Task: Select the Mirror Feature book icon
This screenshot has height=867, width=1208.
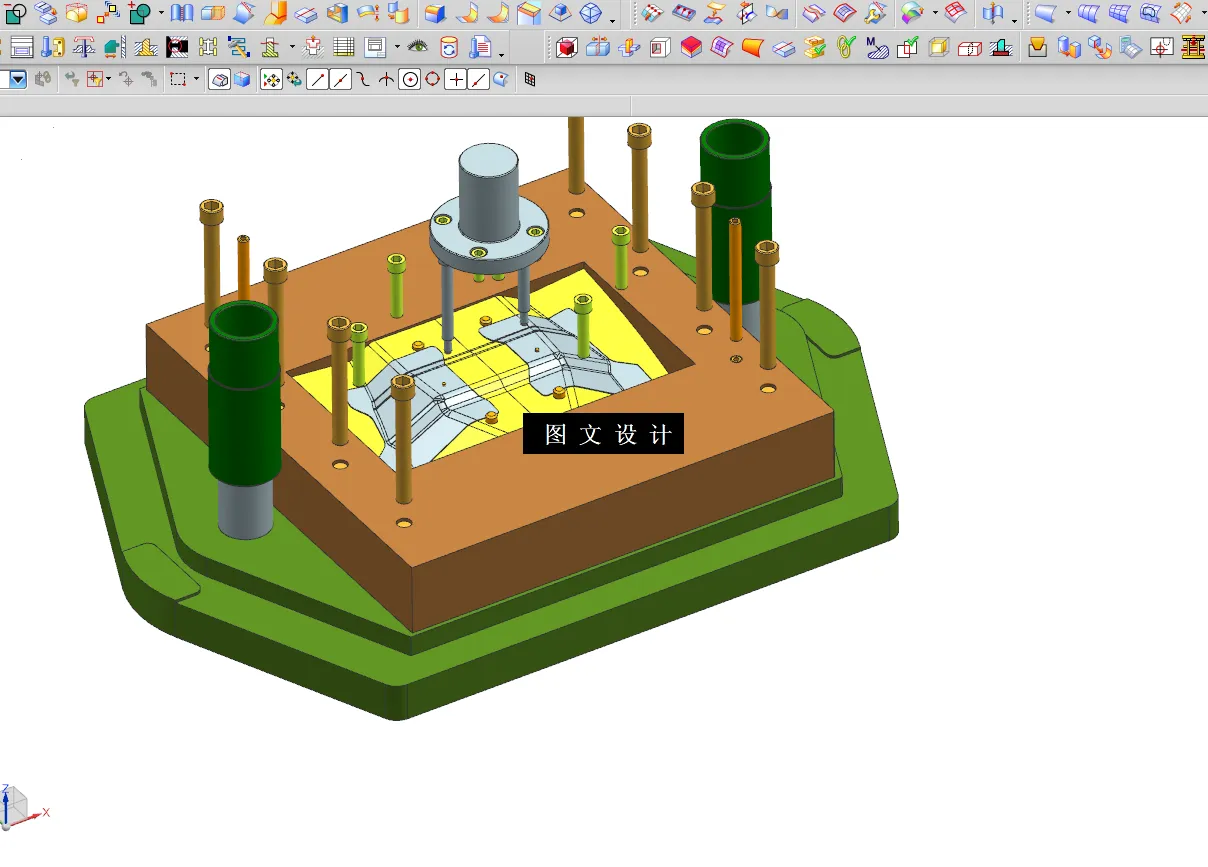Action: point(181,13)
